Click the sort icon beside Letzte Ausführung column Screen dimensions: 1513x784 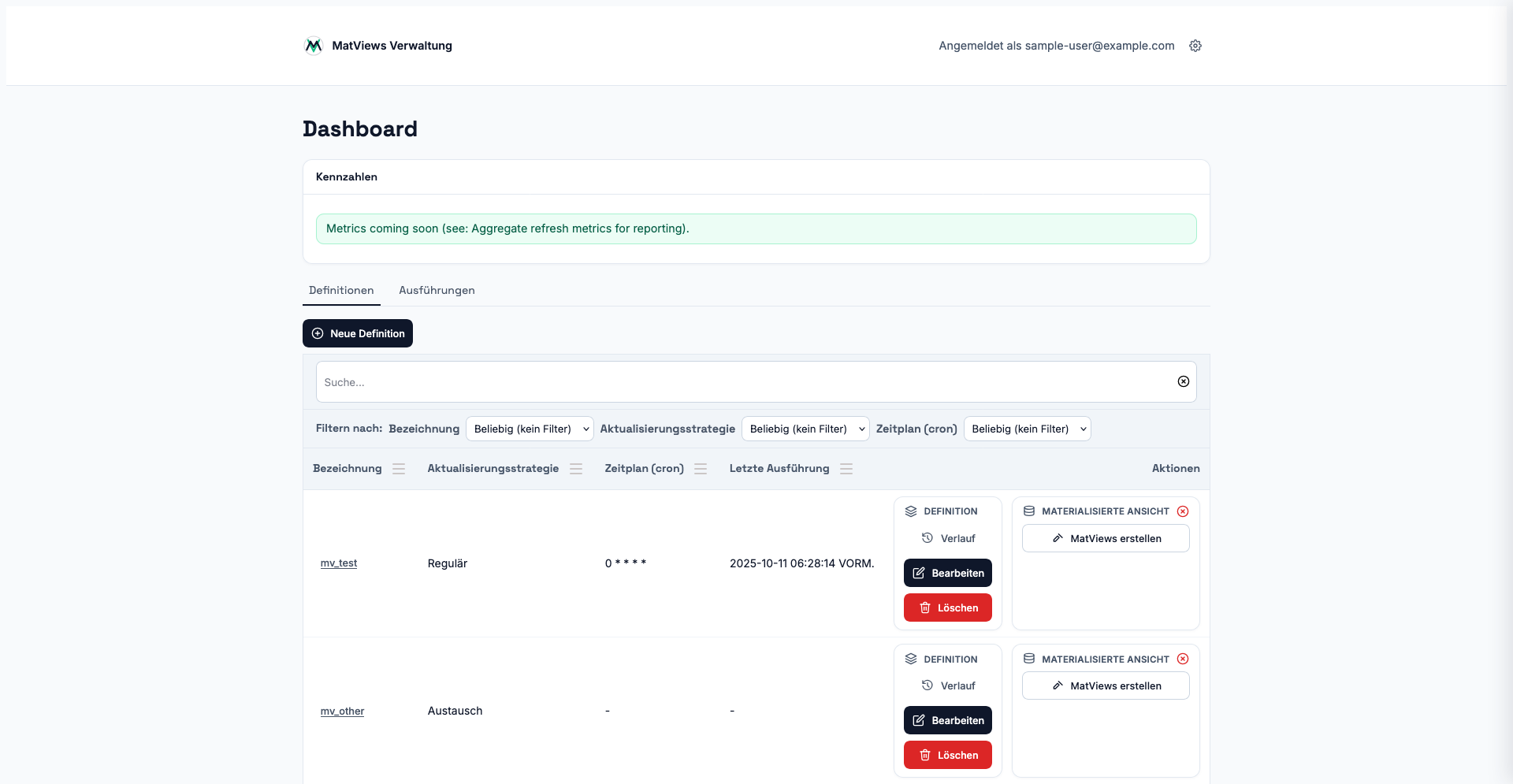(x=846, y=469)
